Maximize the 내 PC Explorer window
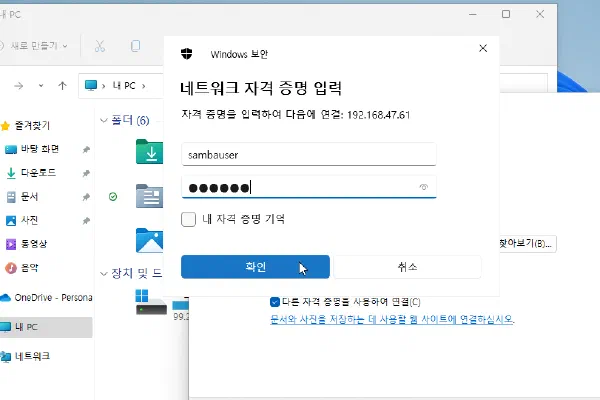 point(506,14)
